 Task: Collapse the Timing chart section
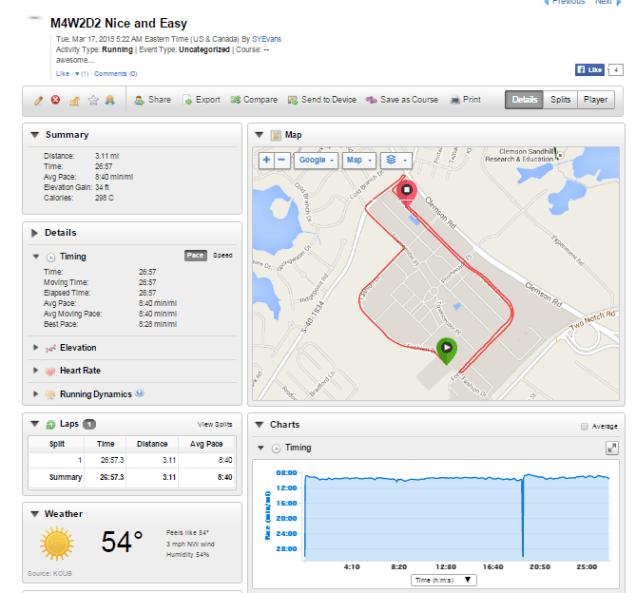[x=261, y=448]
